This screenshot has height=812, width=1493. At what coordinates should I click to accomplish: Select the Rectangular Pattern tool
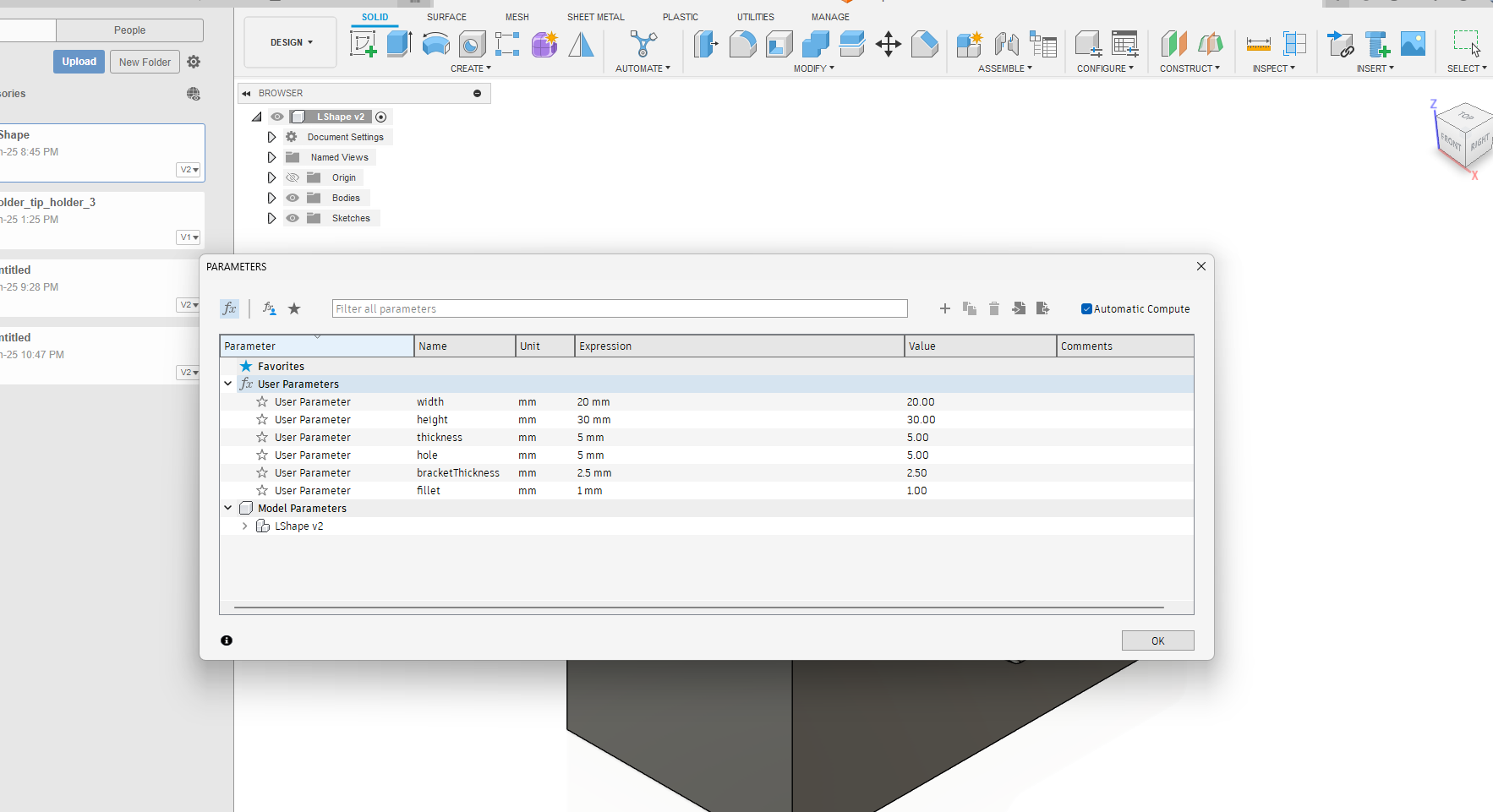(x=507, y=43)
